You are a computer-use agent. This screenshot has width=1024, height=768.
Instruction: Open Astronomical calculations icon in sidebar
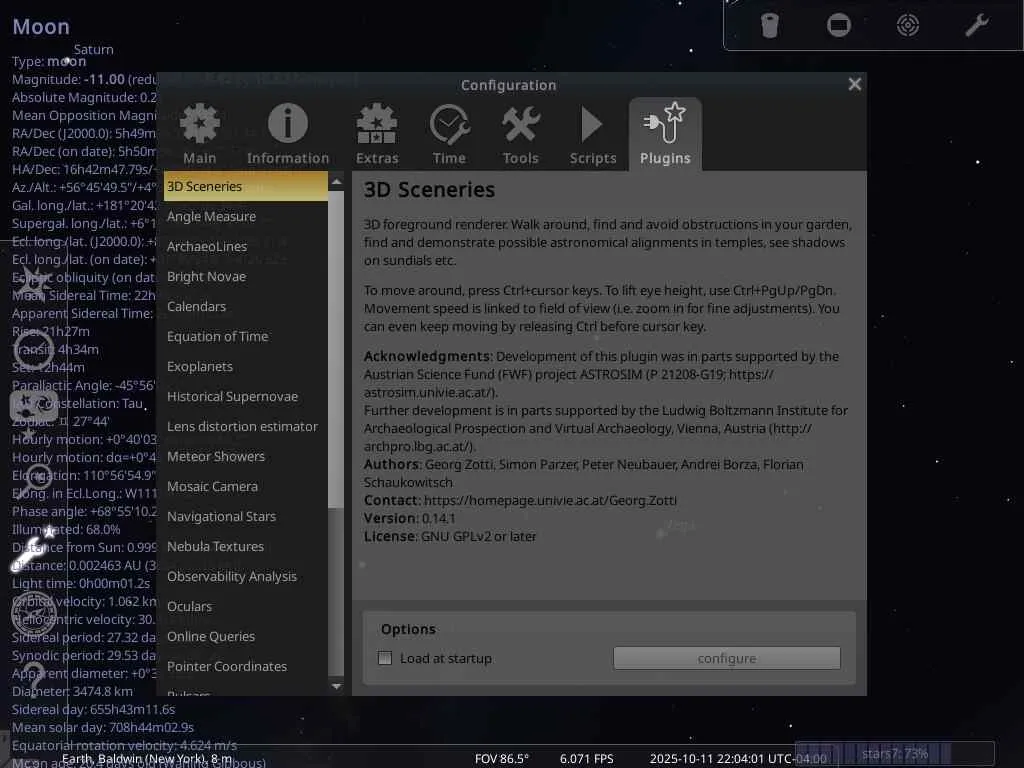[x=34, y=613]
